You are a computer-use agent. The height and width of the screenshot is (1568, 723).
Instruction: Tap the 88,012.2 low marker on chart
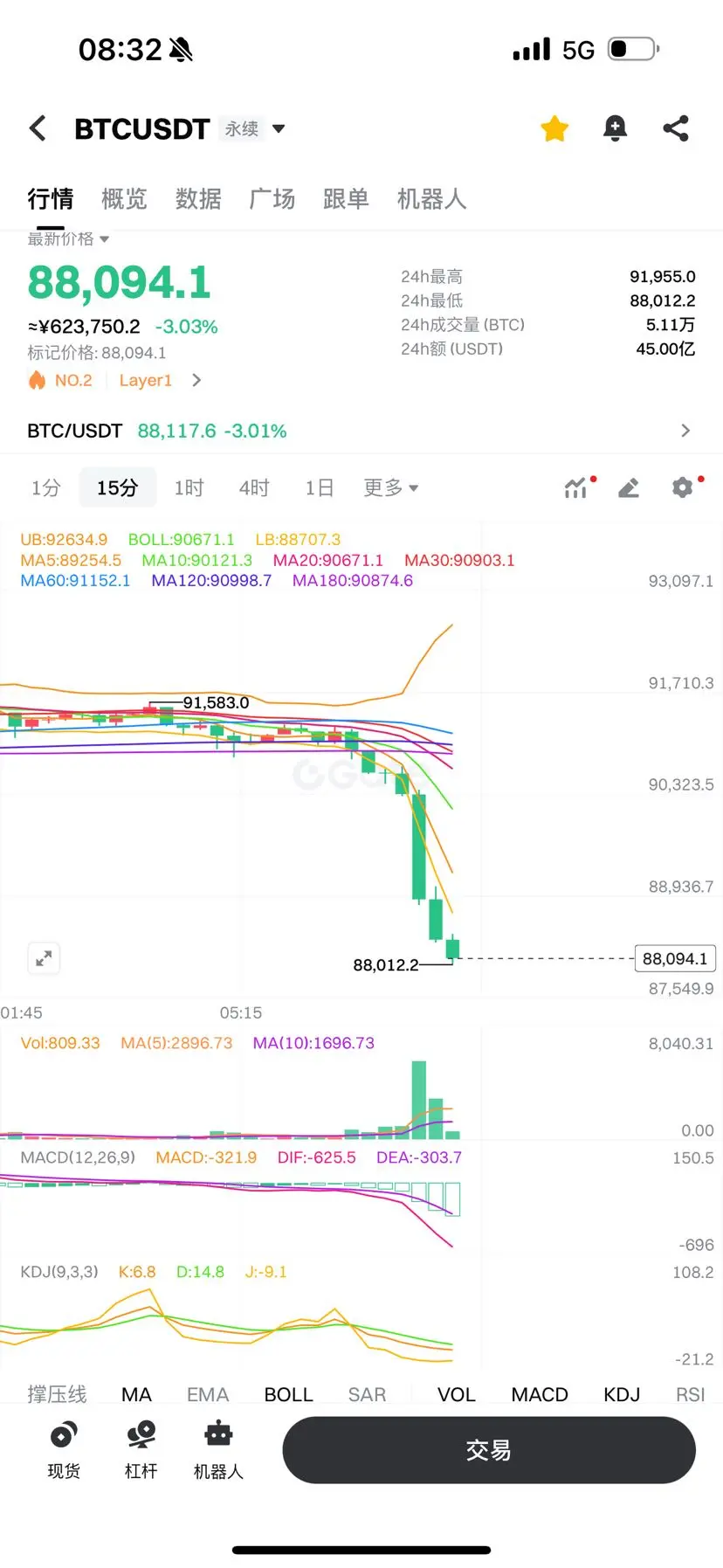pos(386,965)
